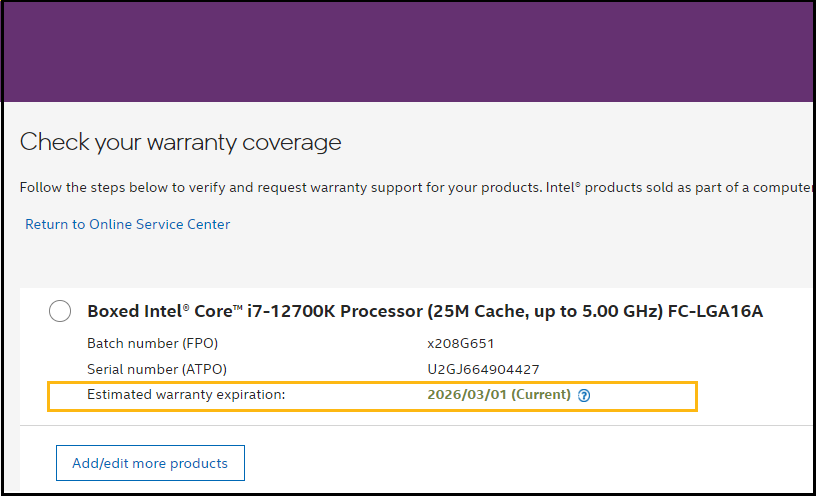Click the batch number value x208G651
This screenshot has height=500, width=818.
[460, 344]
